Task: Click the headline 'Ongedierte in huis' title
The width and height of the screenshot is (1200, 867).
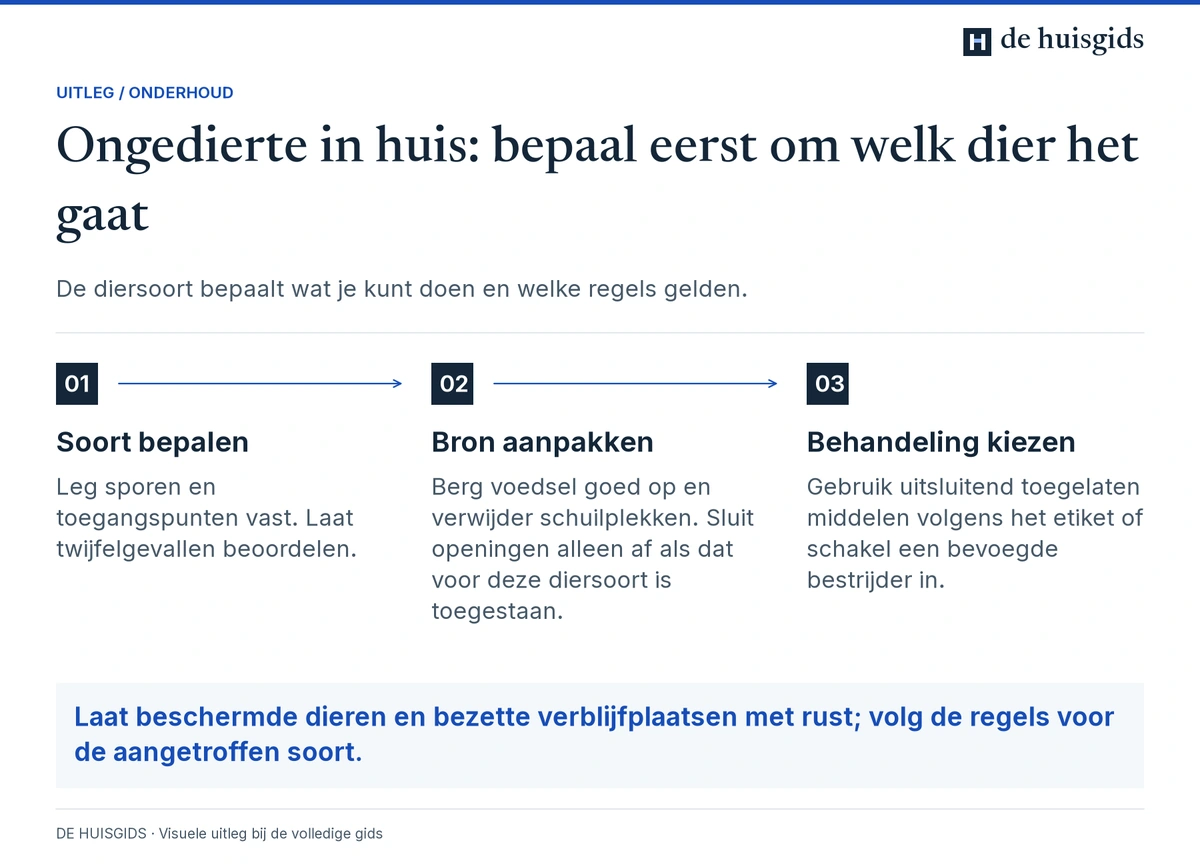Action: [598, 180]
